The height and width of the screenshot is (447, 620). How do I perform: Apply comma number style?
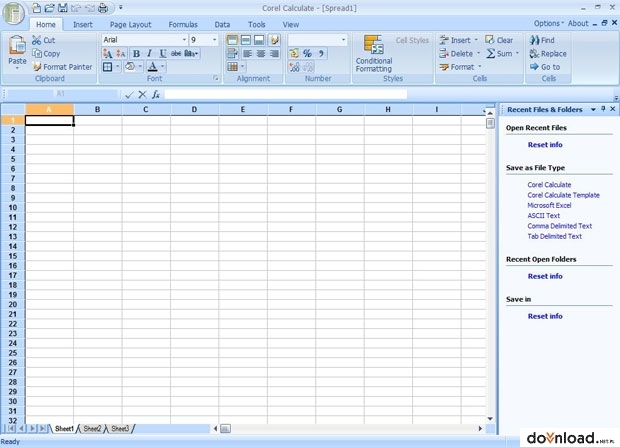point(321,53)
